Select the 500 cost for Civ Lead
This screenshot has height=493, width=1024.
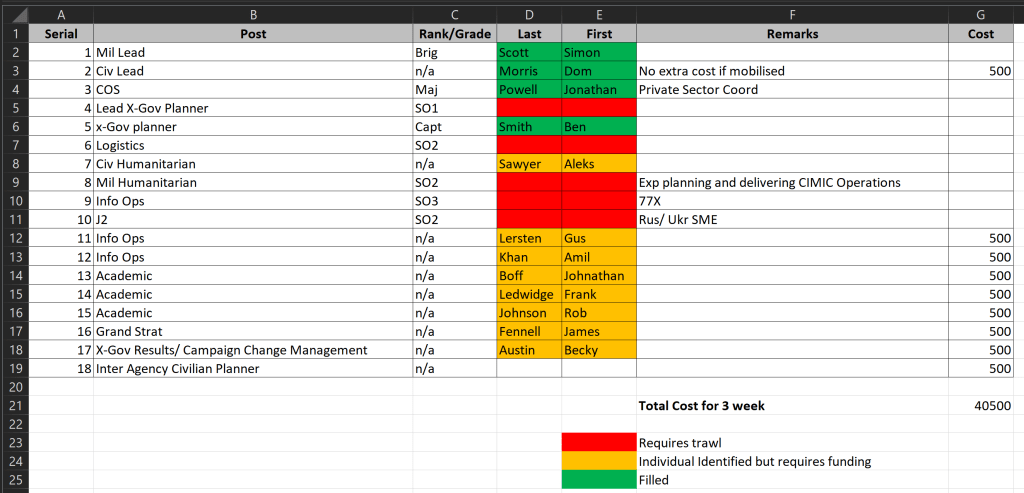[981, 71]
